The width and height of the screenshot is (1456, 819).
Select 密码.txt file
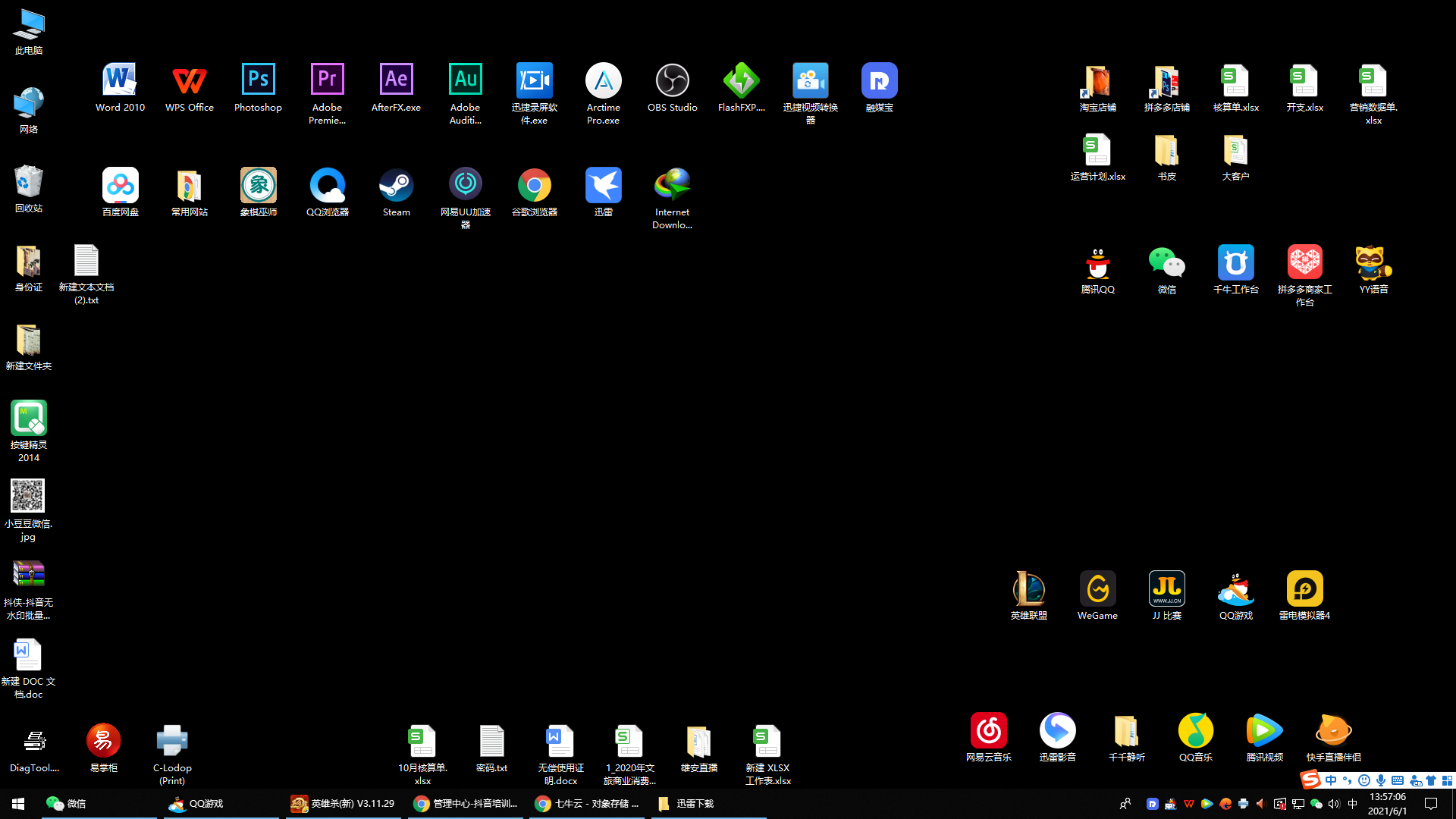pyautogui.click(x=491, y=748)
